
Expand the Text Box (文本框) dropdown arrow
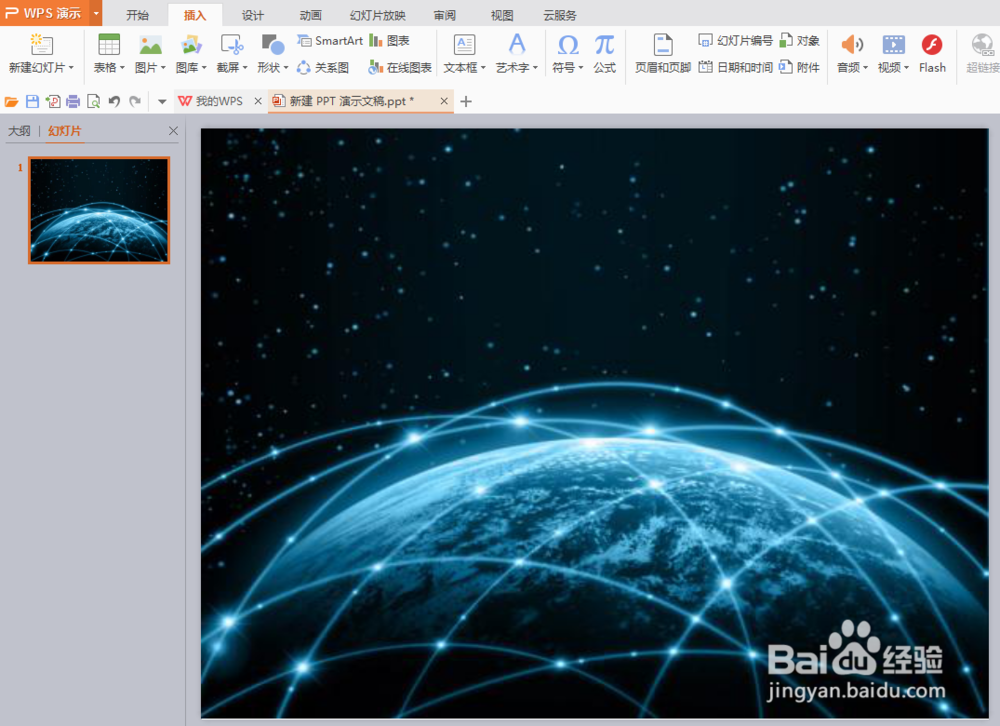[483, 68]
